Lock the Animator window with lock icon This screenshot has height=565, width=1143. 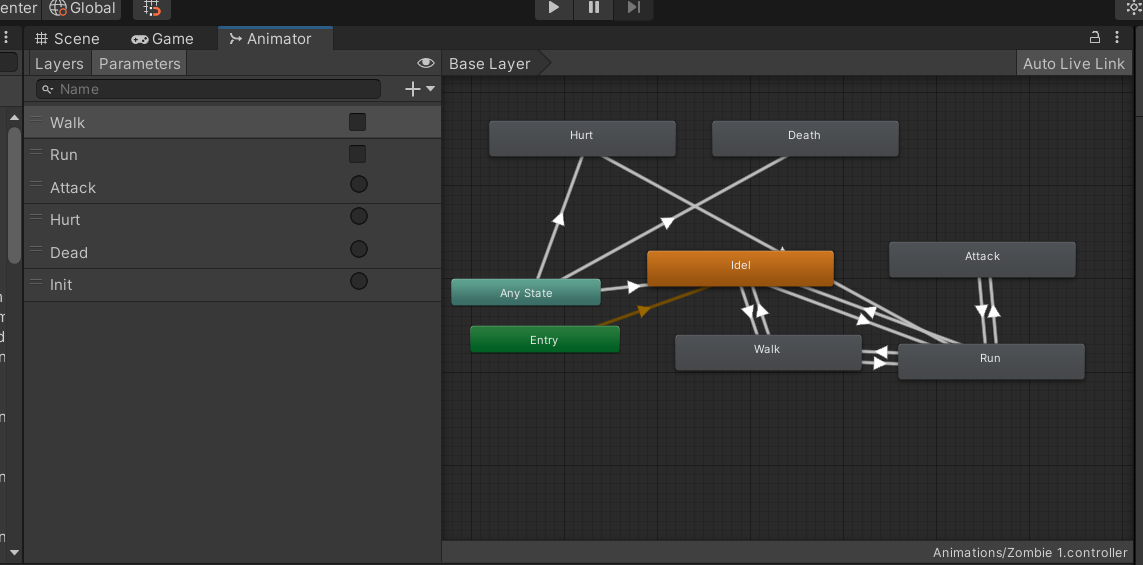[x=1095, y=37]
